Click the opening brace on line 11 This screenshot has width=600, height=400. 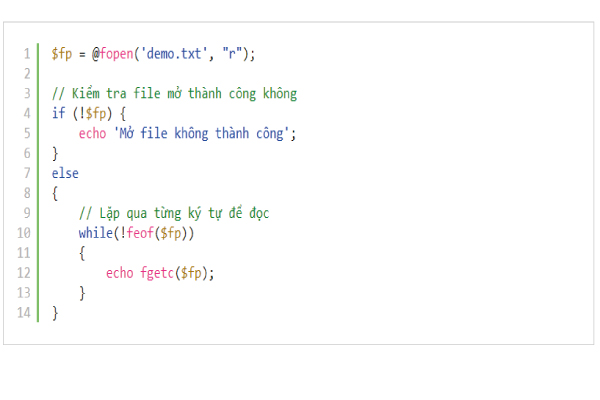pos(82,253)
